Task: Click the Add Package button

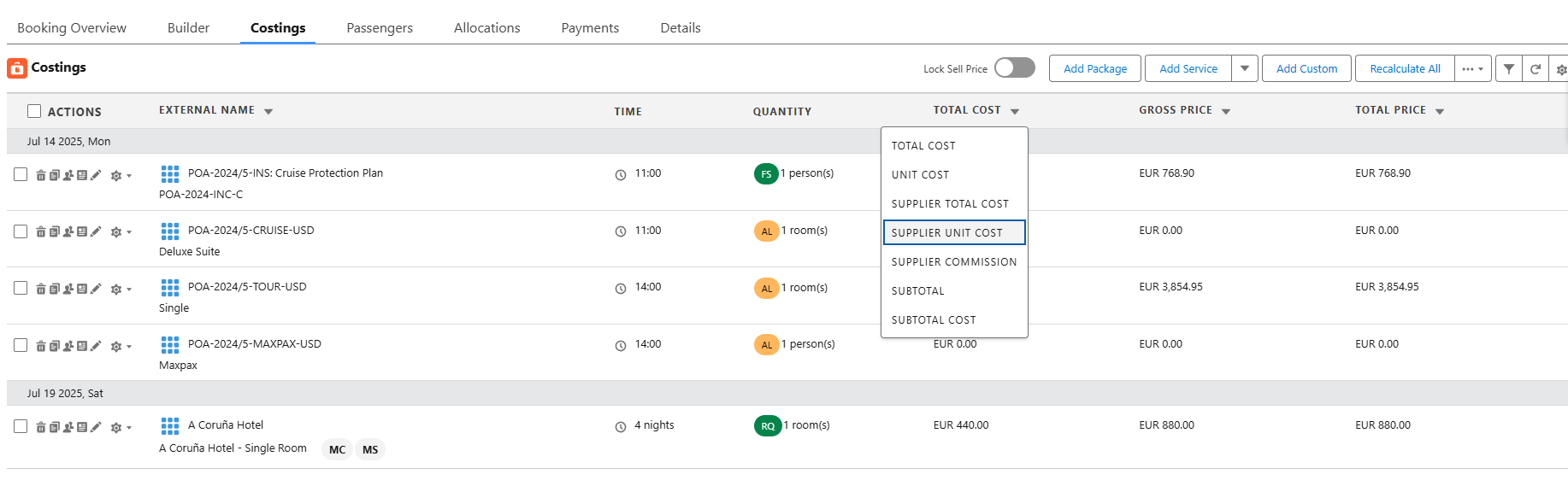Action: [1094, 68]
